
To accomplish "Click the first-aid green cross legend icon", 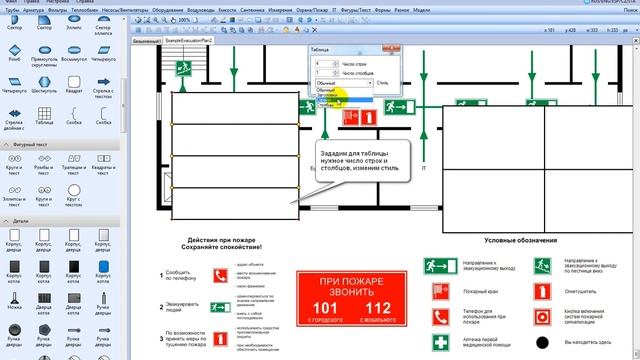I will pyautogui.click(x=440, y=342).
